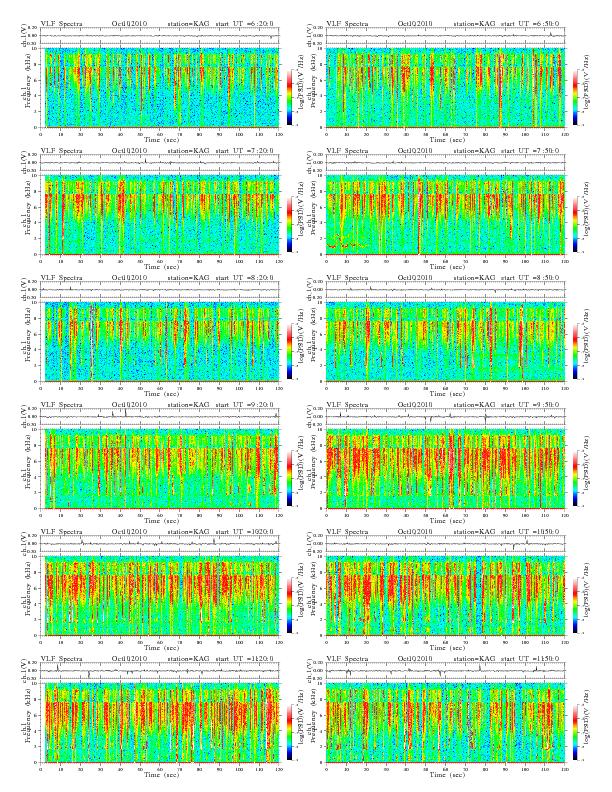The height and width of the screenshot is (792, 612).
Task: Click the 'start UT =6:20:0' title text
Action: (245, 24)
